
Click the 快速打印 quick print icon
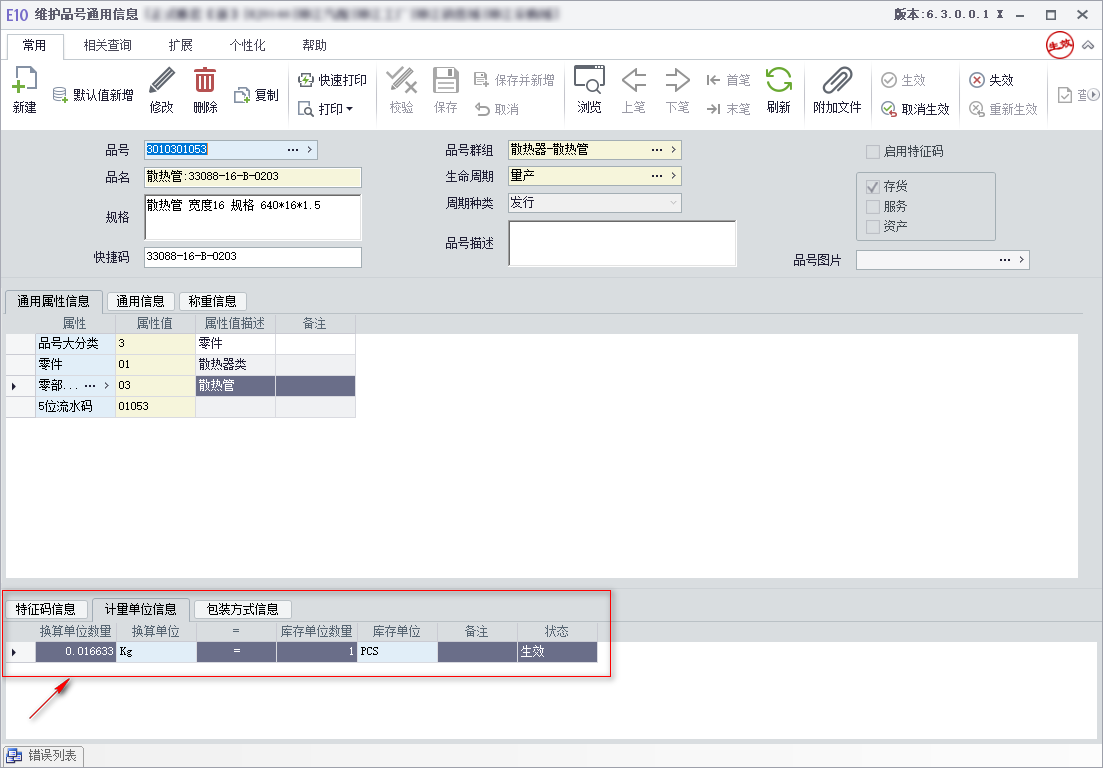click(305, 80)
